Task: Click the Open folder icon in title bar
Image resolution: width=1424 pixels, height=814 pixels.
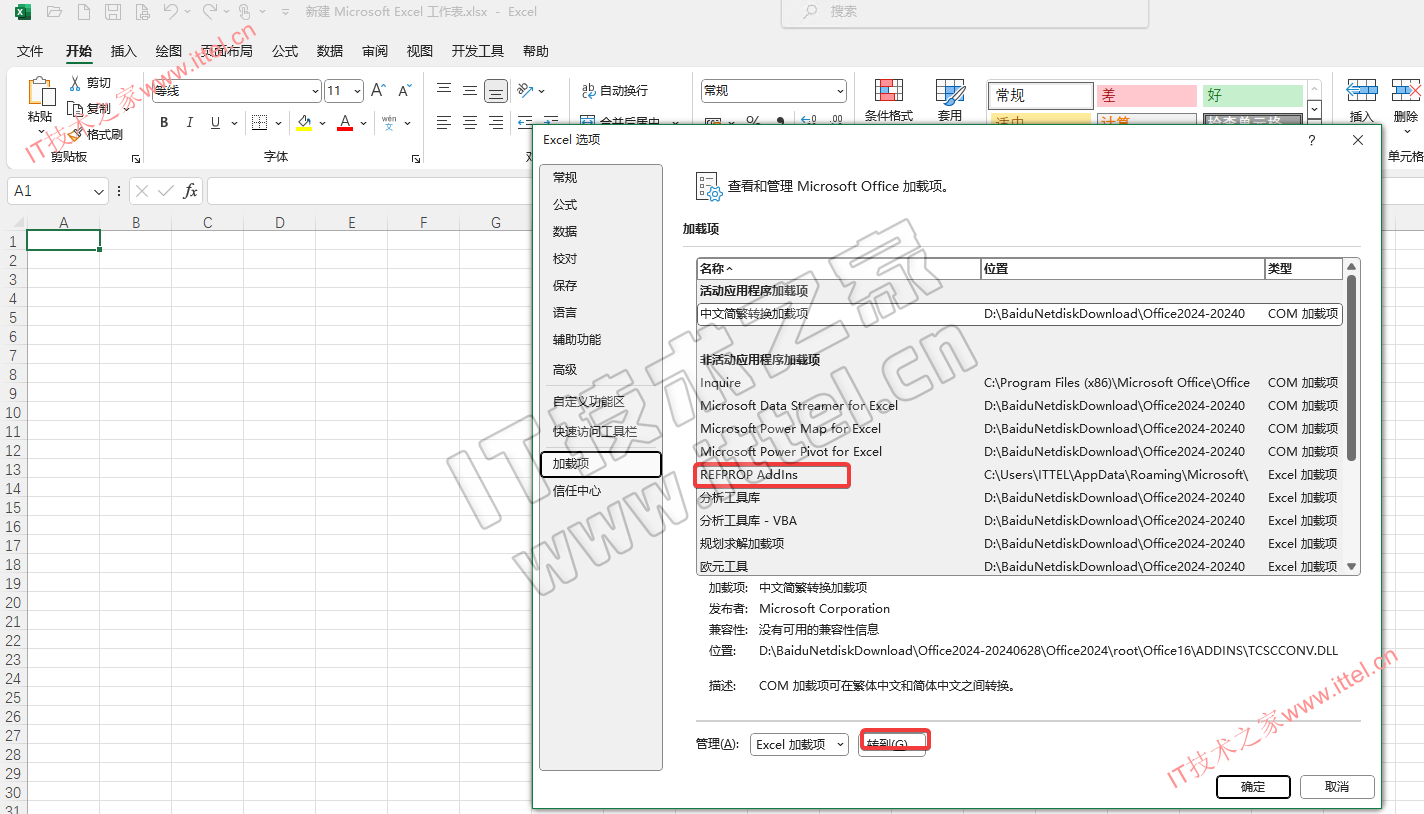Action: [x=54, y=12]
